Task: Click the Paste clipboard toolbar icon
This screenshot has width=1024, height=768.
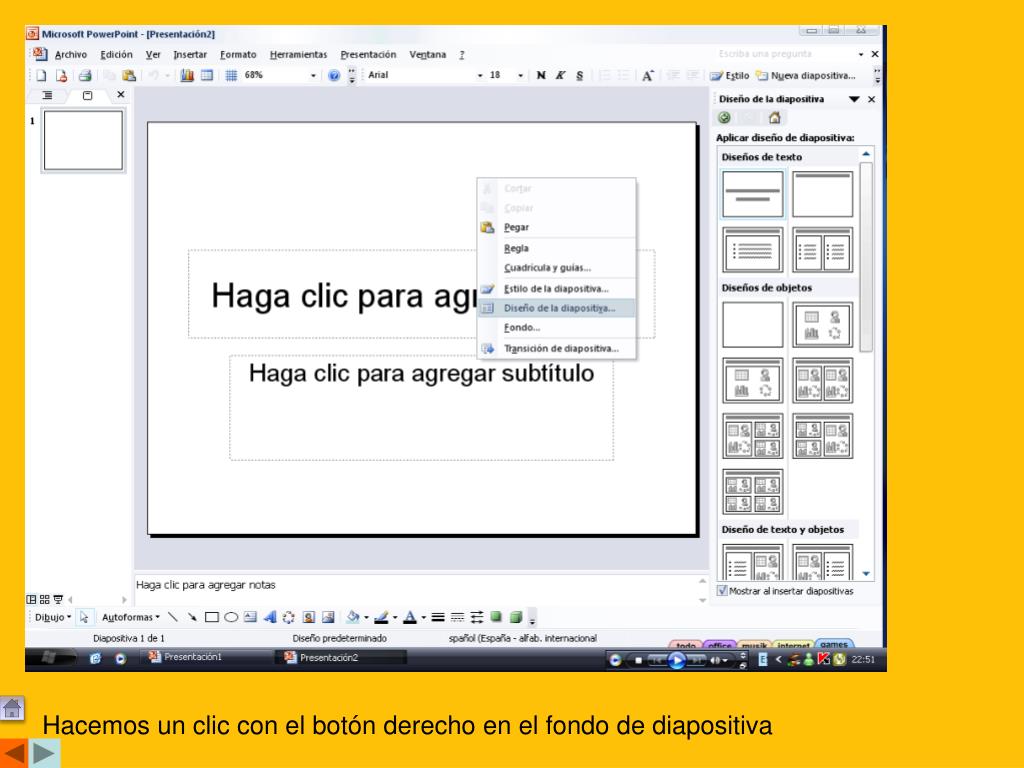Action: (129, 76)
